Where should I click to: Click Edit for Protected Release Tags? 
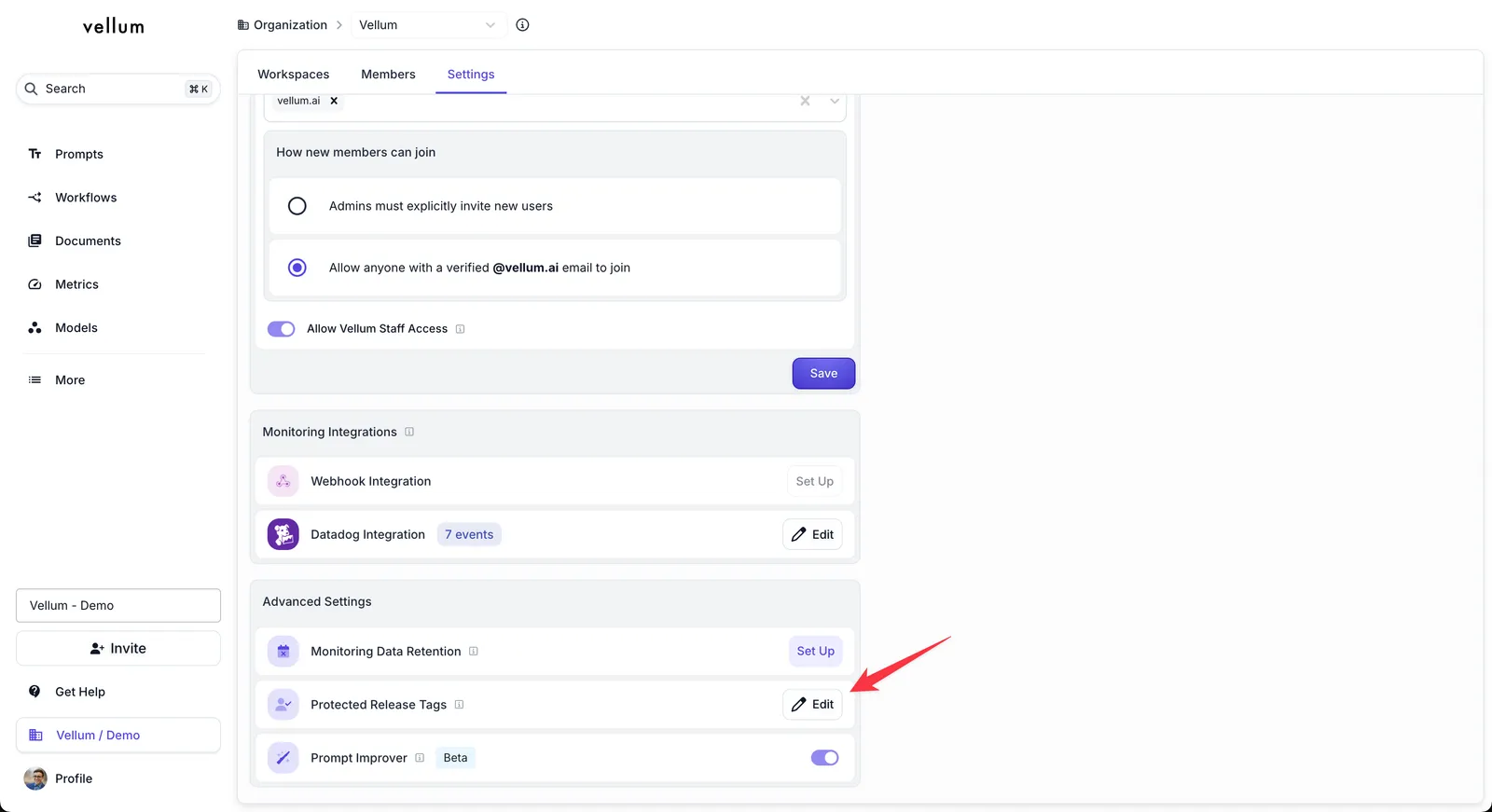pyautogui.click(x=813, y=705)
